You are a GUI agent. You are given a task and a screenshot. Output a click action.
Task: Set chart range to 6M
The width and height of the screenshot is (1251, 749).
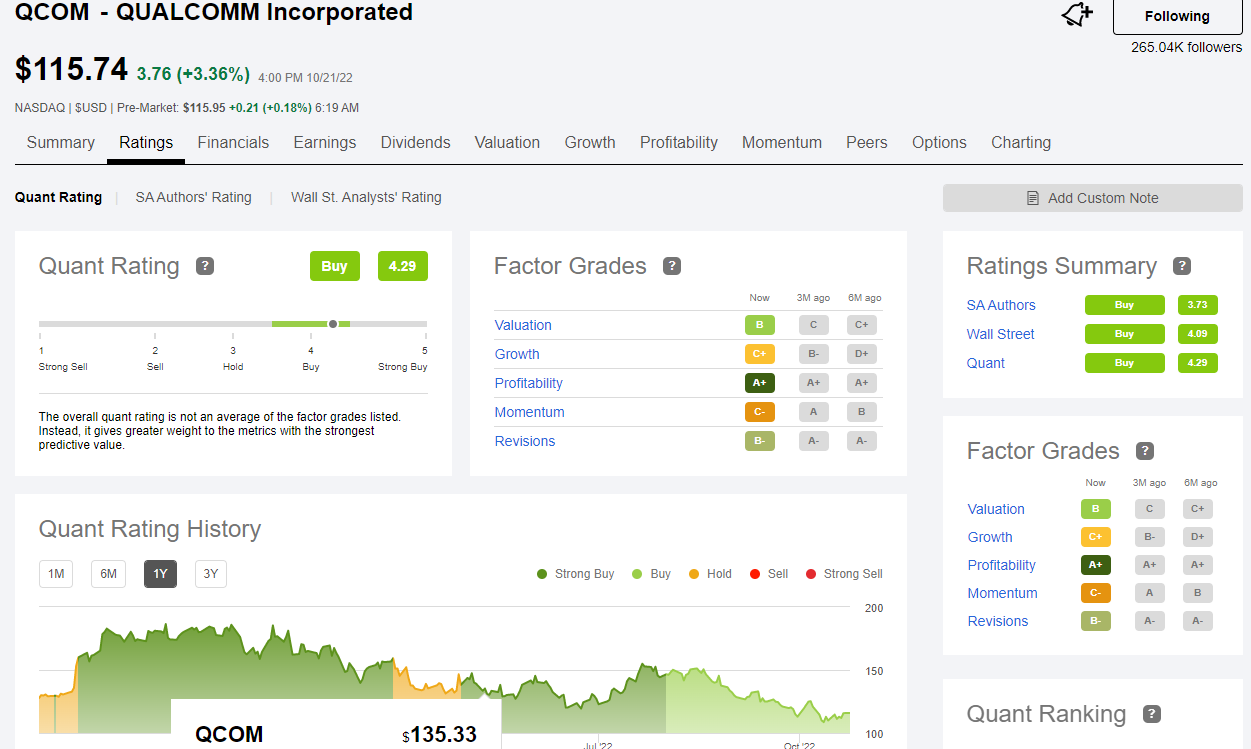108,574
